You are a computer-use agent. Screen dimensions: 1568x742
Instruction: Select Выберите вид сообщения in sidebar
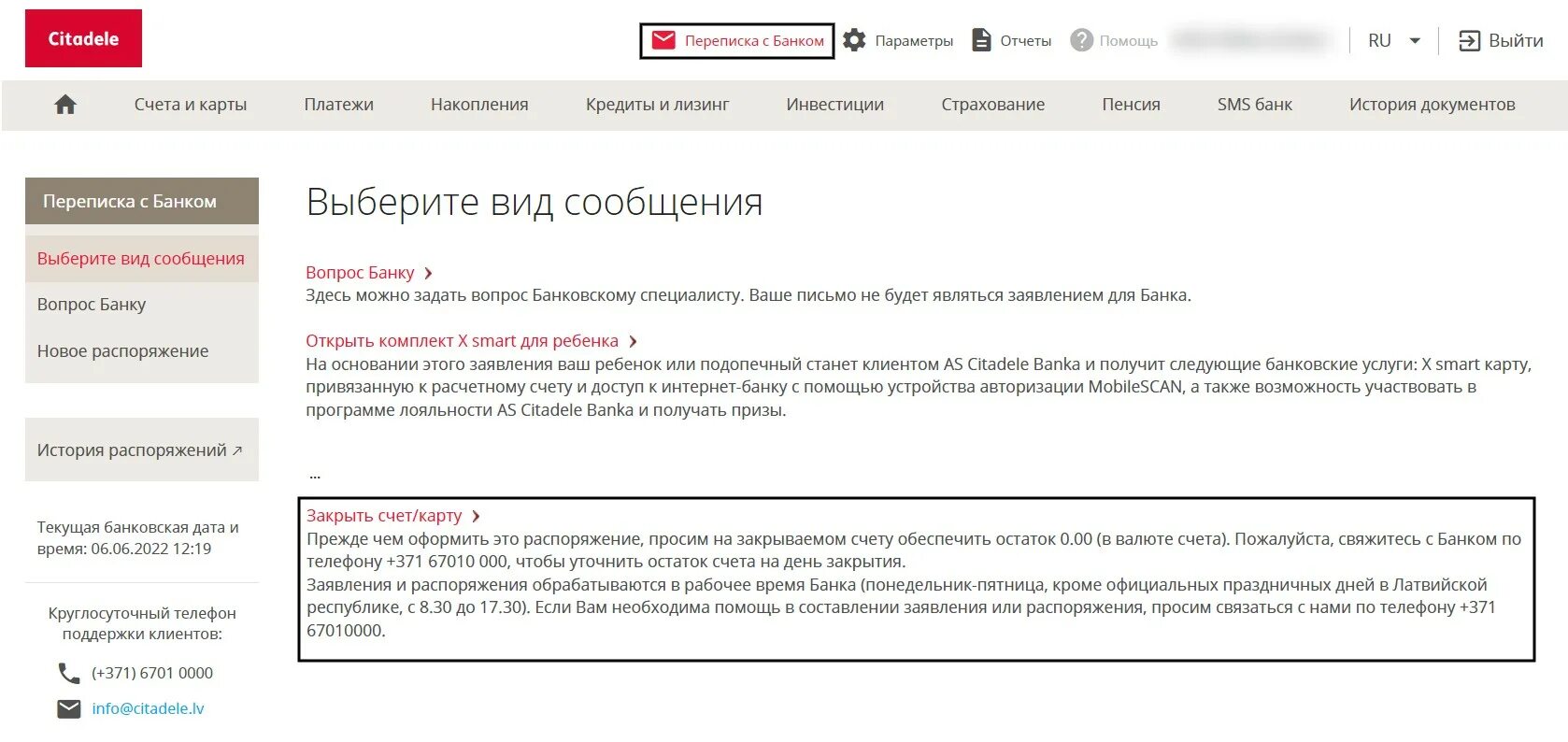(x=141, y=259)
